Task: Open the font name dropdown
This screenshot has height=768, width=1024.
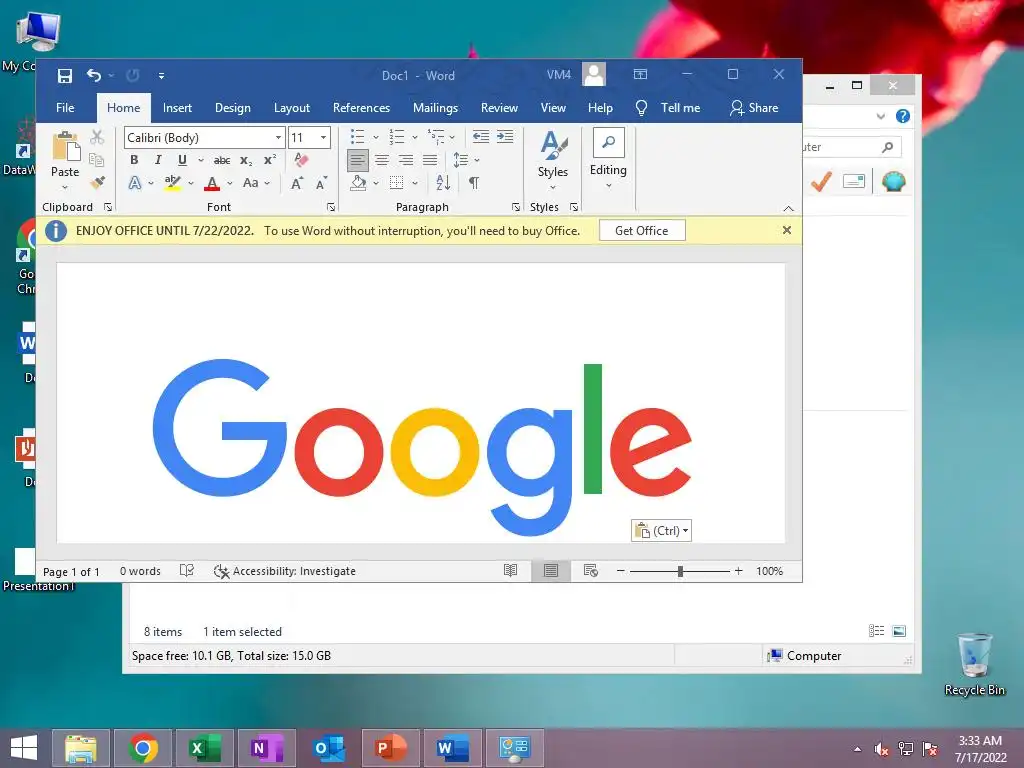Action: point(278,137)
